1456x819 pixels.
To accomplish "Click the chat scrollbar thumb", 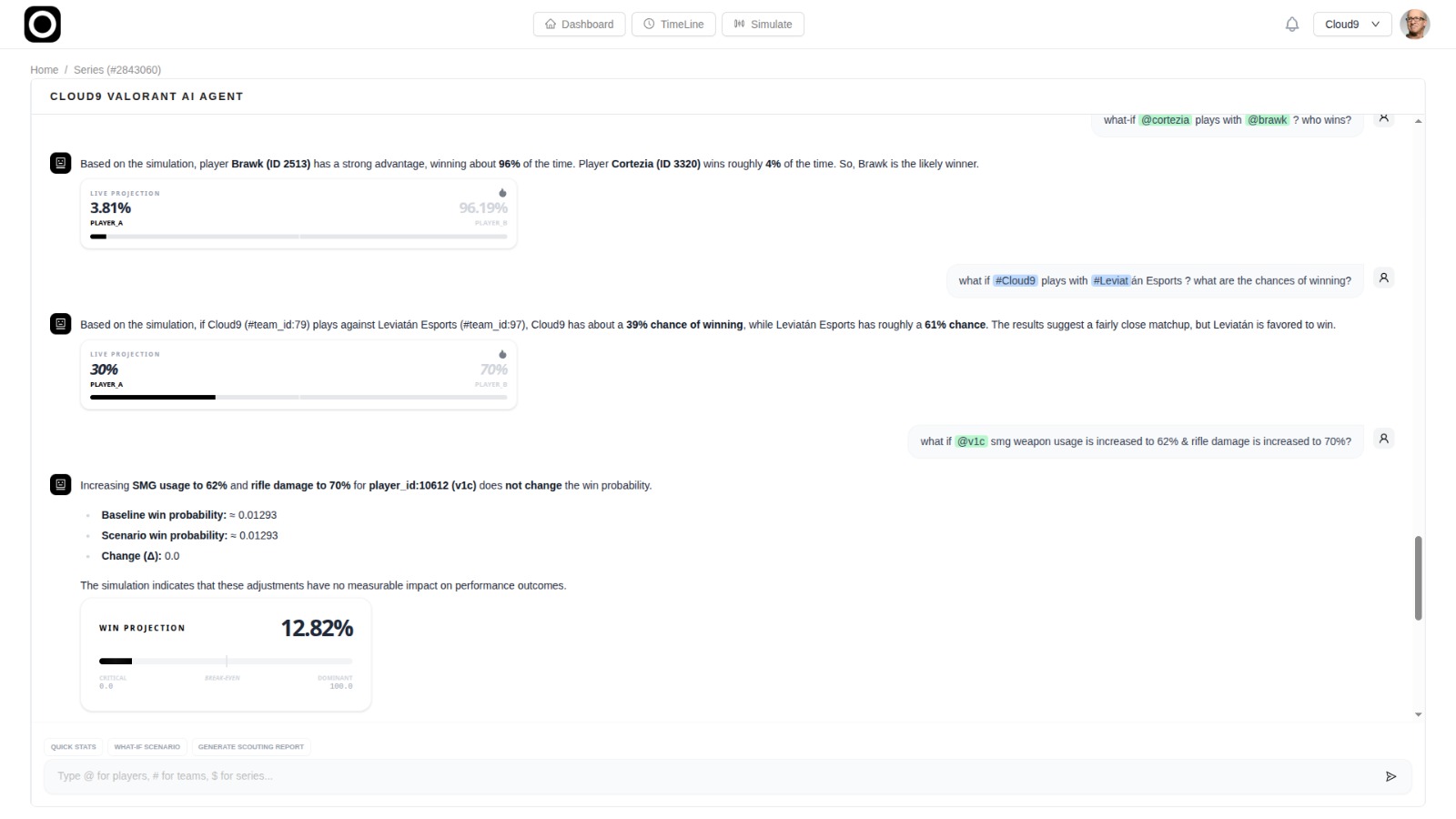I will pyautogui.click(x=1418, y=579).
